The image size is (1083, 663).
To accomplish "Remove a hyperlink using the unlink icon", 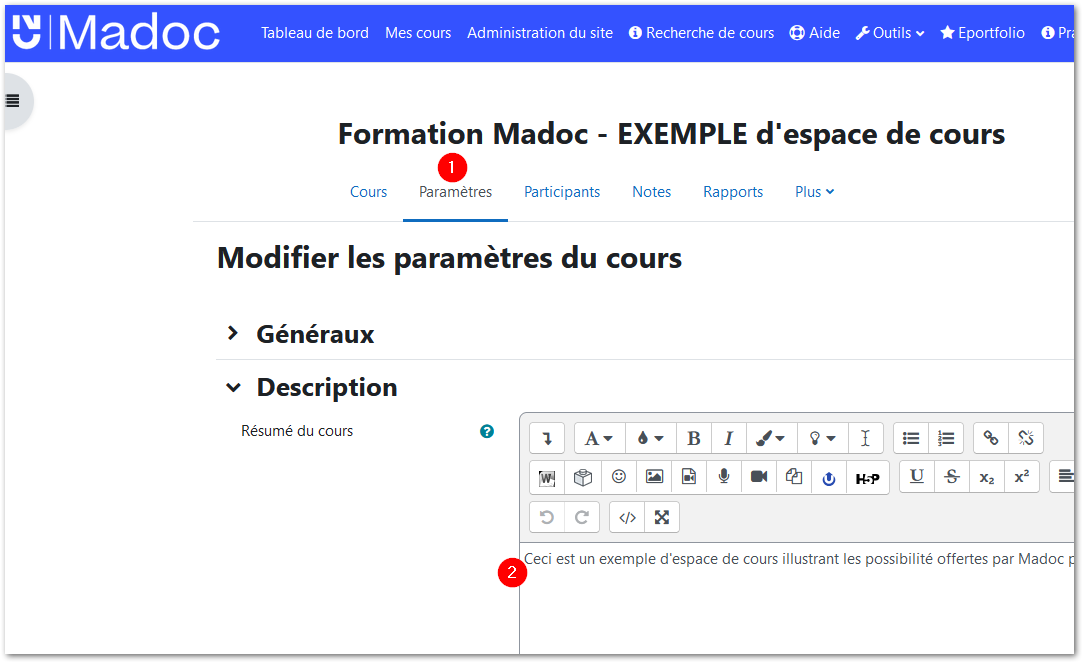I will pos(1025,438).
